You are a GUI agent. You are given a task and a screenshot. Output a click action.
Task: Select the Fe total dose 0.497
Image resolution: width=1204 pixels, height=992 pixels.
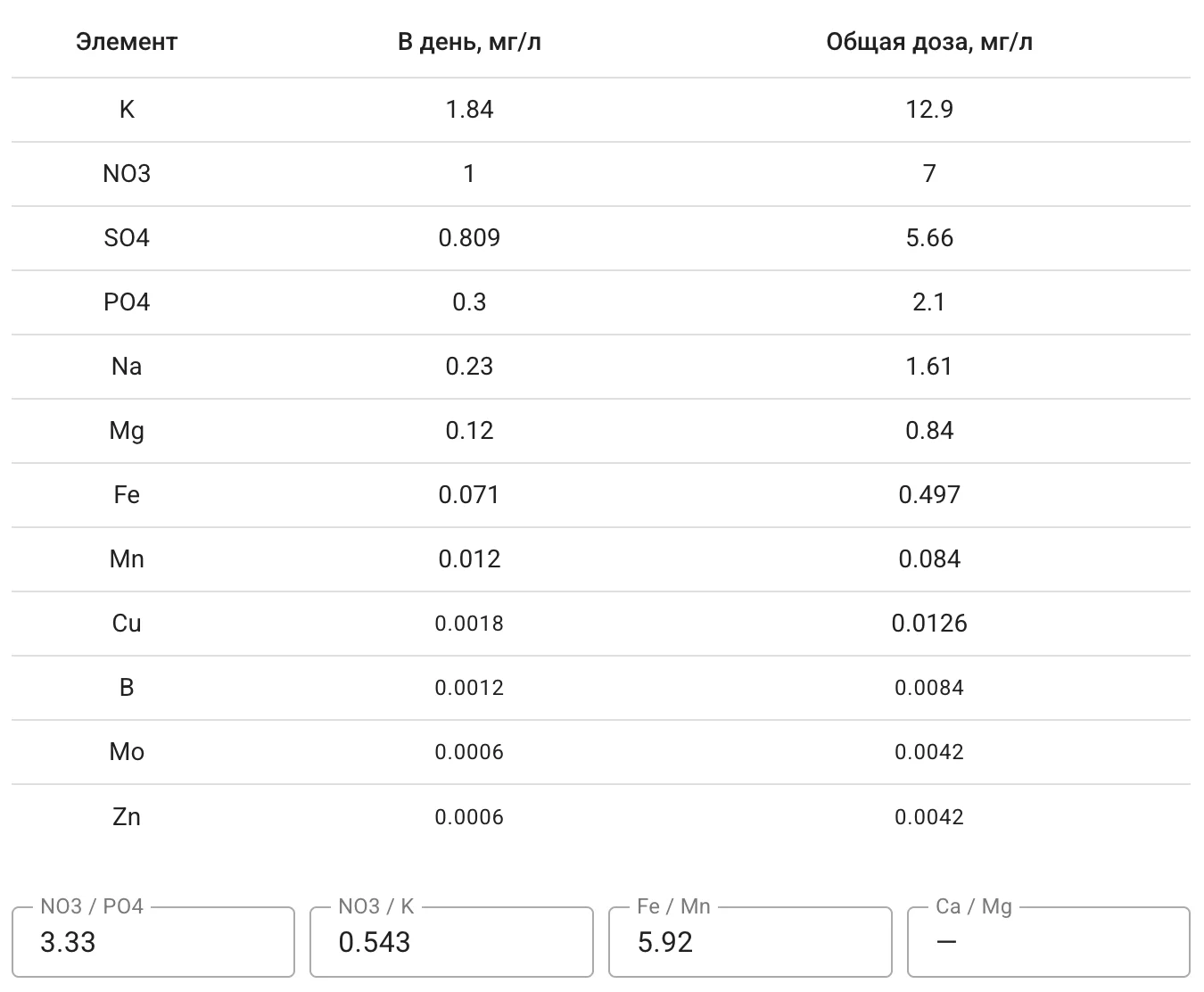(929, 495)
